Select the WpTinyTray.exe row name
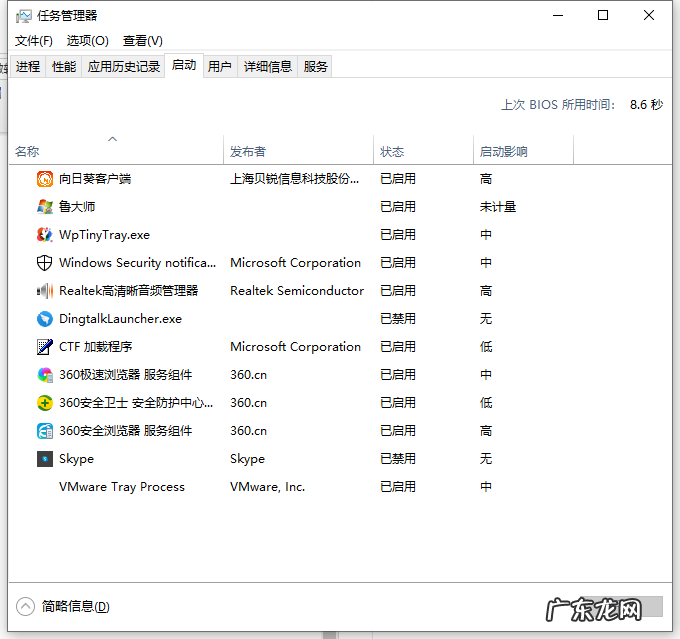This screenshot has width=680, height=639. click(105, 235)
